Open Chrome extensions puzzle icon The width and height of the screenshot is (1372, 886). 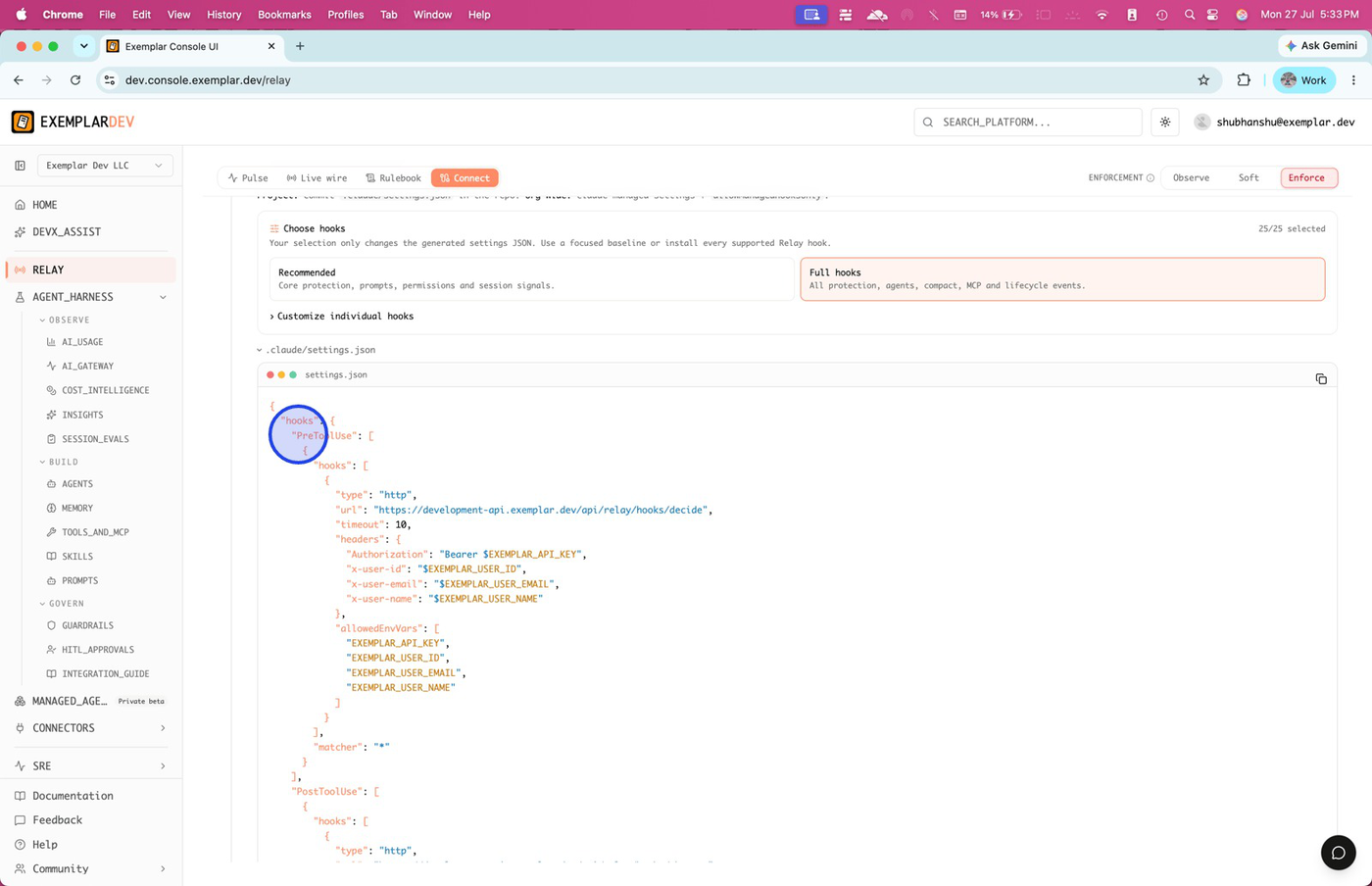pos(1244,80)
